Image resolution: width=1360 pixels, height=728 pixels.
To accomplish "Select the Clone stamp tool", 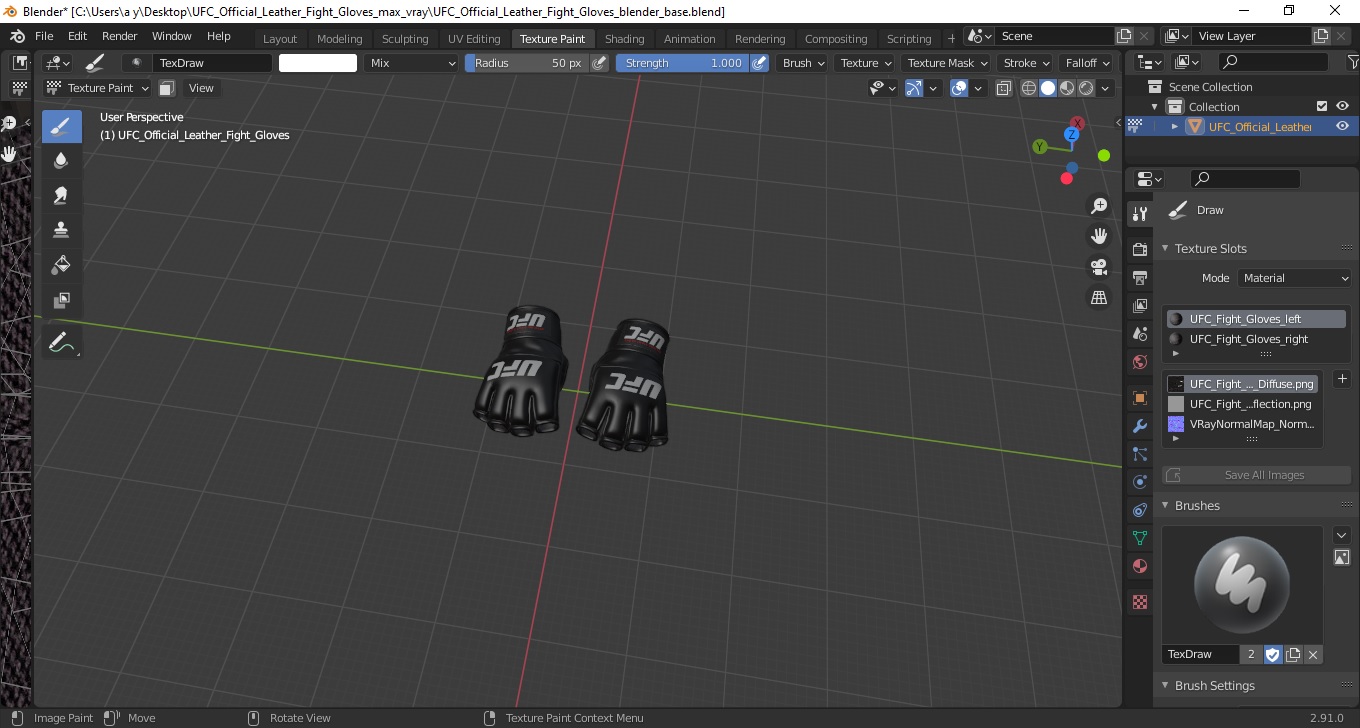I will [61, 230].
